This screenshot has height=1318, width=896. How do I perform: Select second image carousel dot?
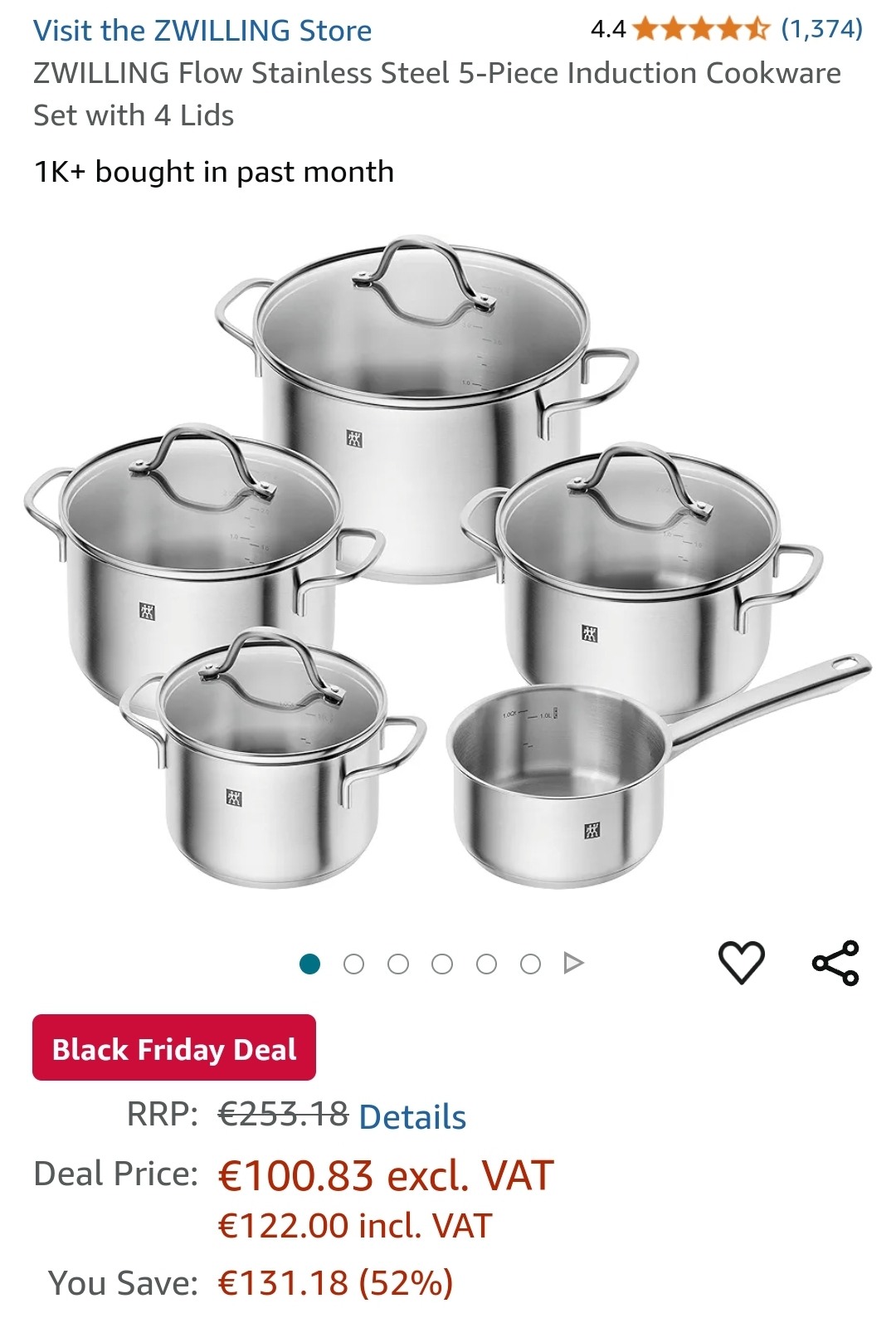[x=353, y=964]
